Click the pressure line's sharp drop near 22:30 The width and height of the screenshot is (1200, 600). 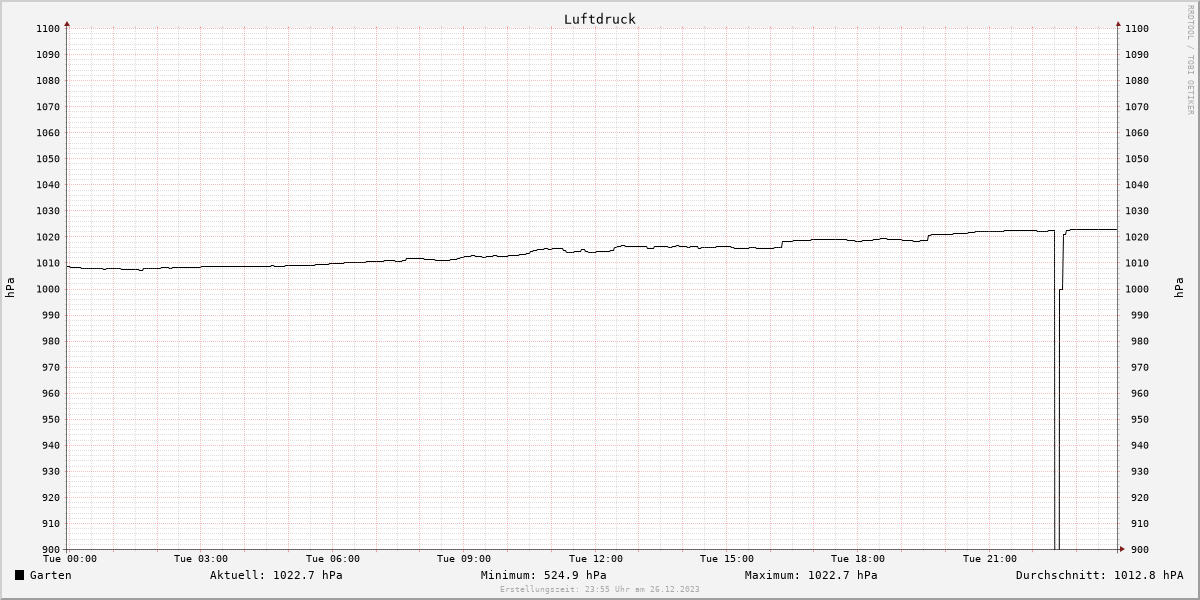[1057, 390]
